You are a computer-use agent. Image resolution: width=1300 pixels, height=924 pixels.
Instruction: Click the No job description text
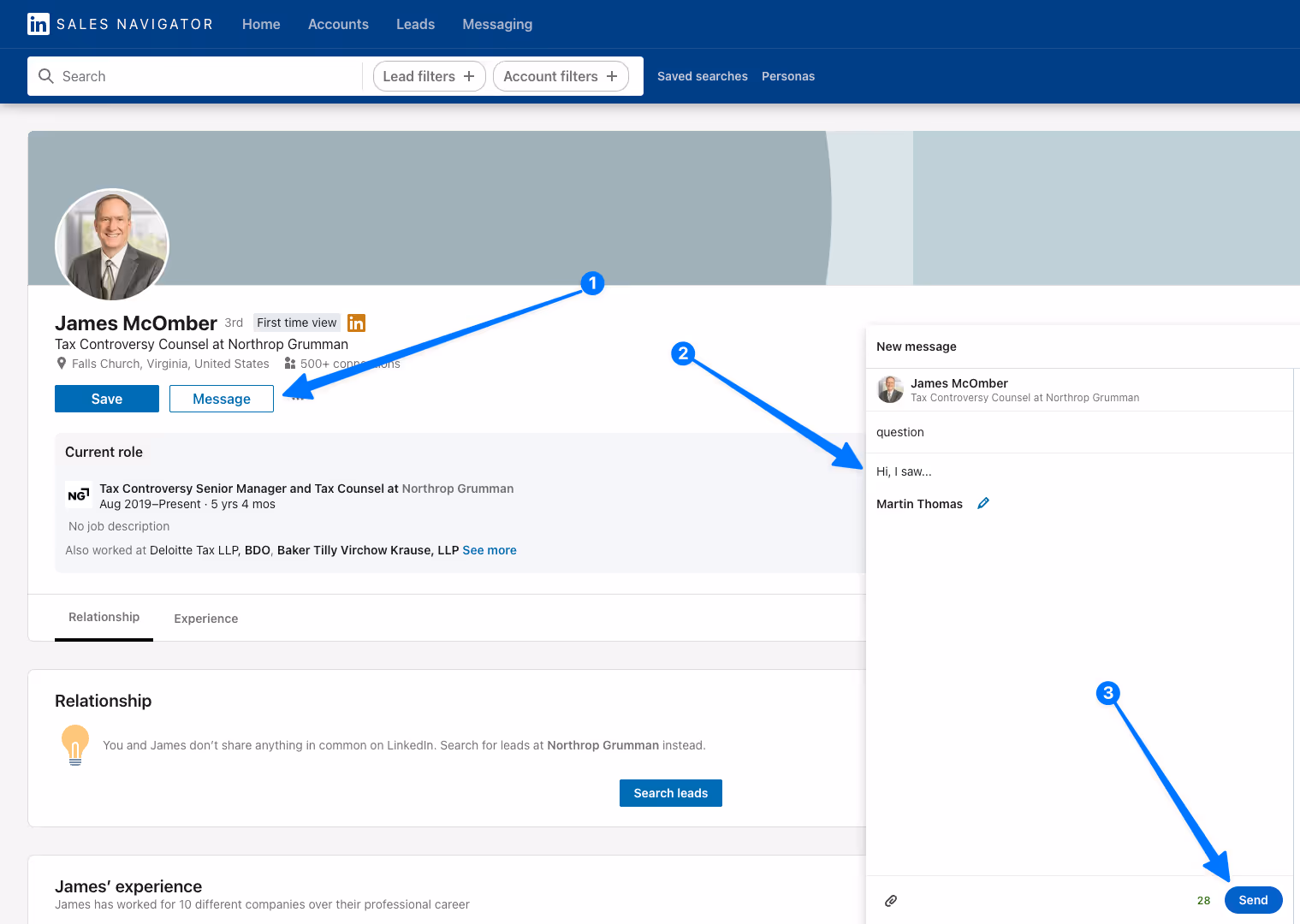click(119, 526)
